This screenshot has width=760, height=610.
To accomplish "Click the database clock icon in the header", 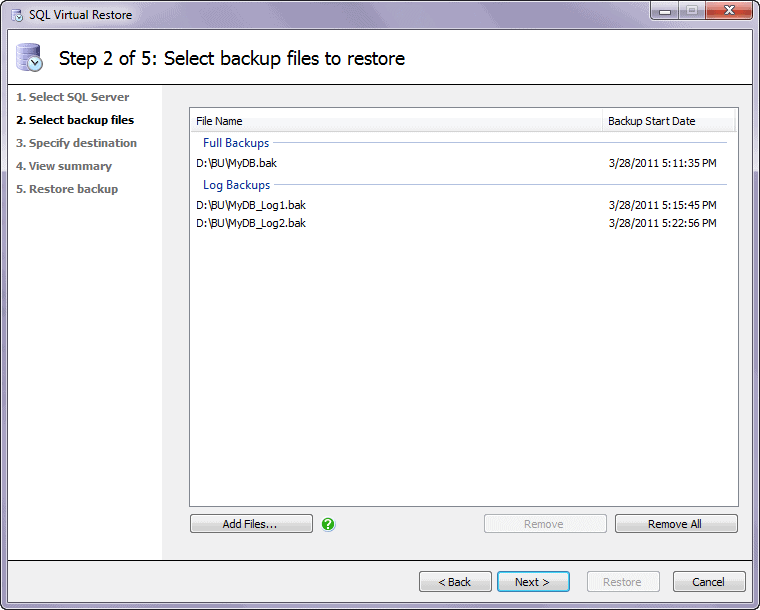I will 29,58.
